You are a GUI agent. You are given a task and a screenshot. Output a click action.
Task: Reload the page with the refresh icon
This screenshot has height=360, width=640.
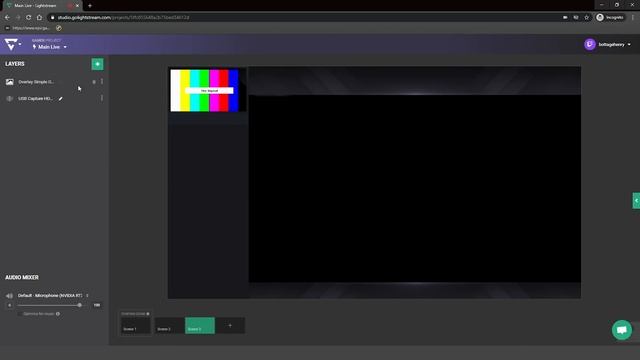(29, 18)
